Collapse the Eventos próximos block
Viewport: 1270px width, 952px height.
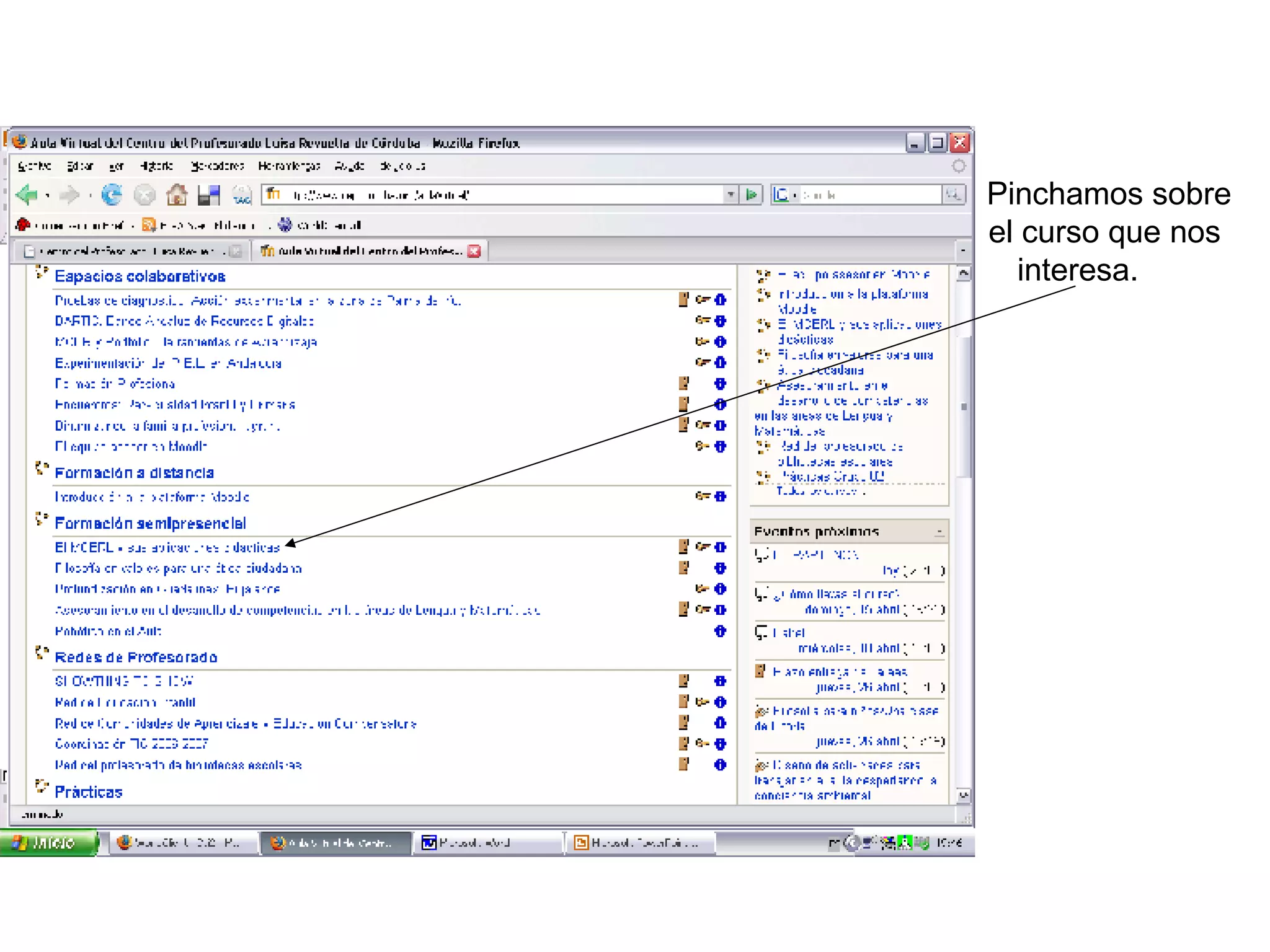(939, 532)
